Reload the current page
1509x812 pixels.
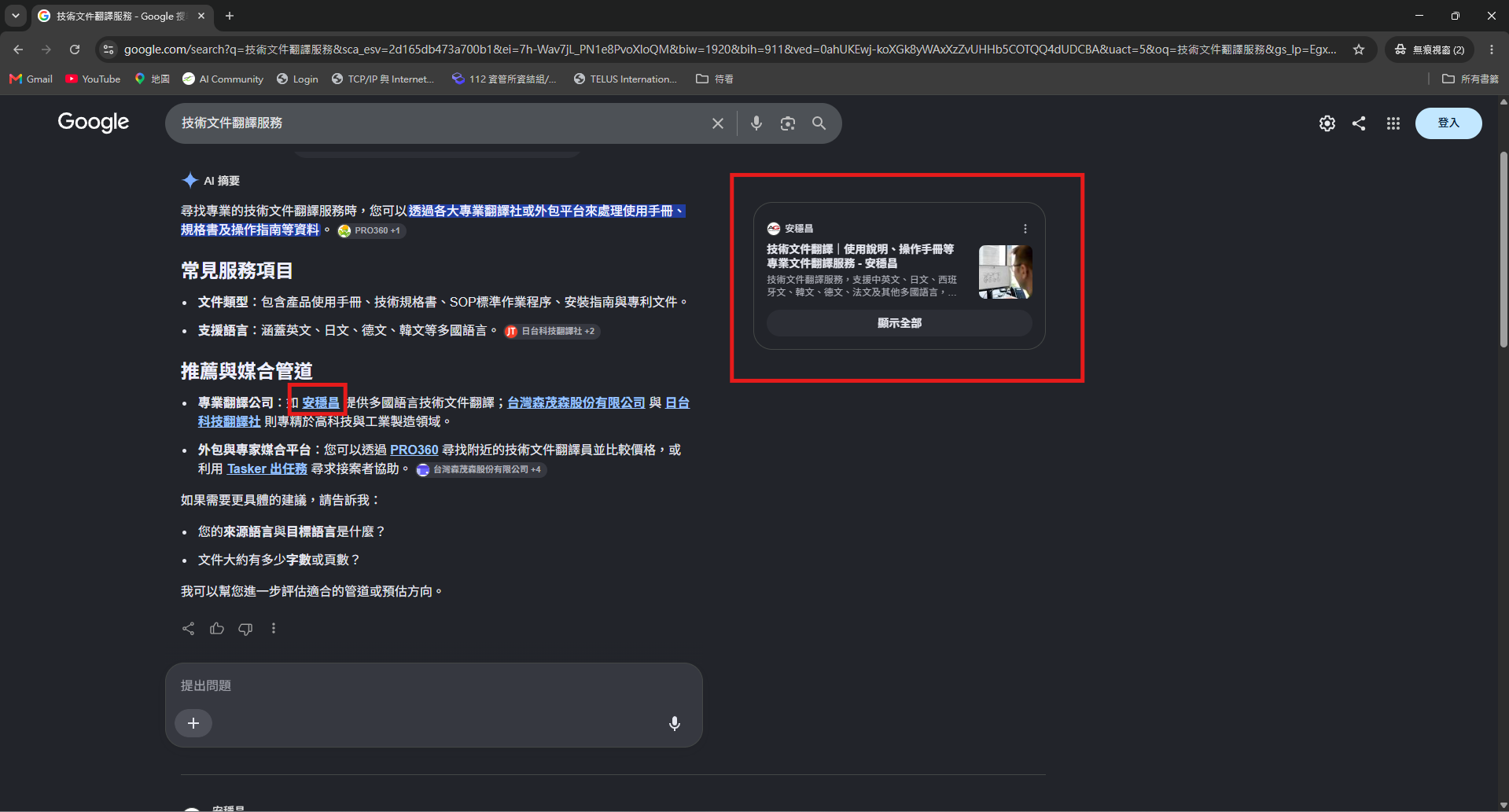pos(75,50)
